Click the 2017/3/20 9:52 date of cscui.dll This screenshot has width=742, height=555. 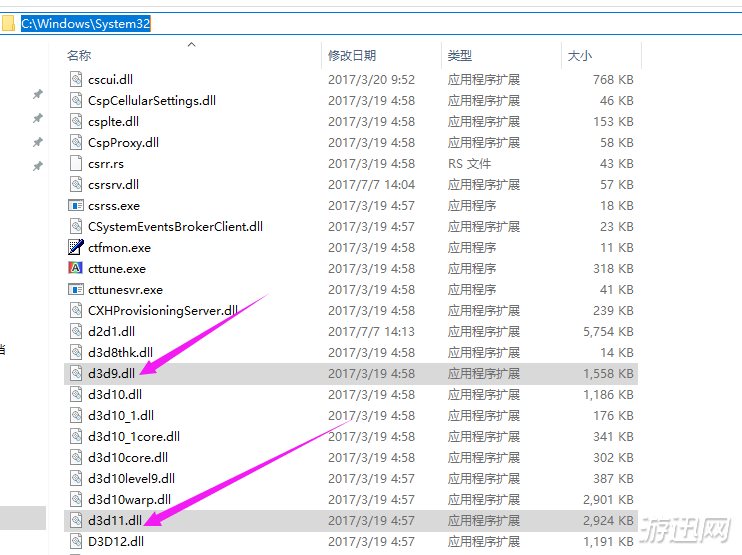(x=371, y=79)
